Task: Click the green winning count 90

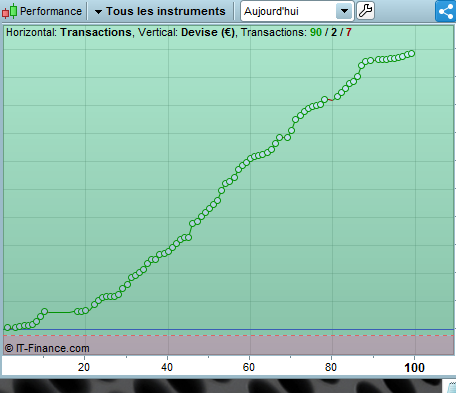Action: click(x=316, y=32)
